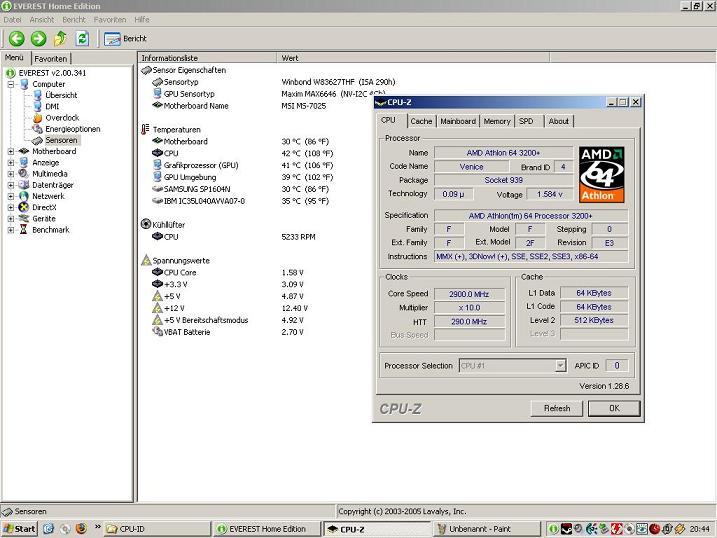Click the Benchmark hourglass icon in tree
Viewport: 717px width, 538px height.
coord(24,229)
